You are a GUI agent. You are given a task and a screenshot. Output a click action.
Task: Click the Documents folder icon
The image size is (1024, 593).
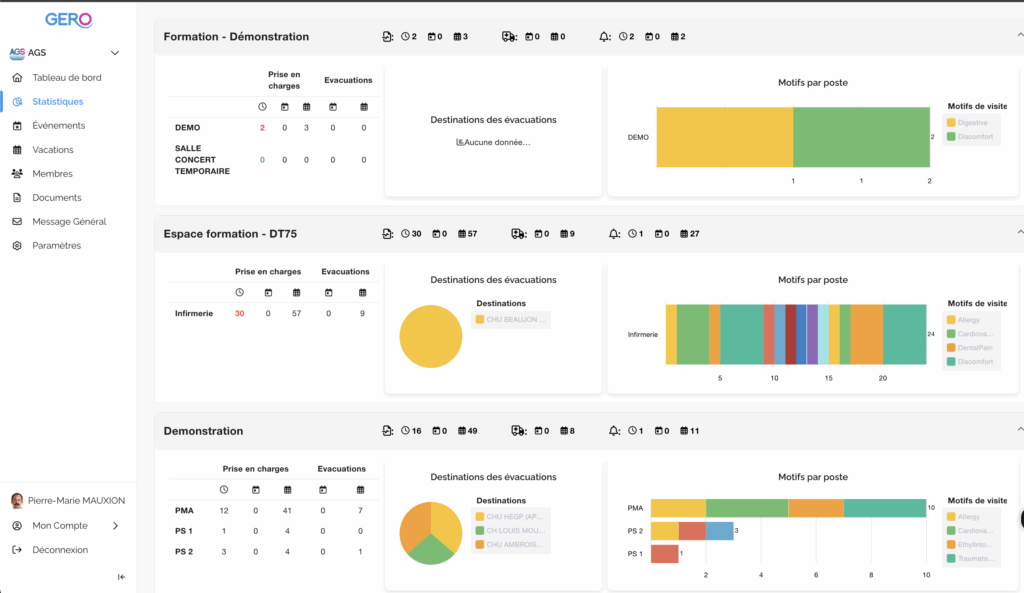coord(17,198)
